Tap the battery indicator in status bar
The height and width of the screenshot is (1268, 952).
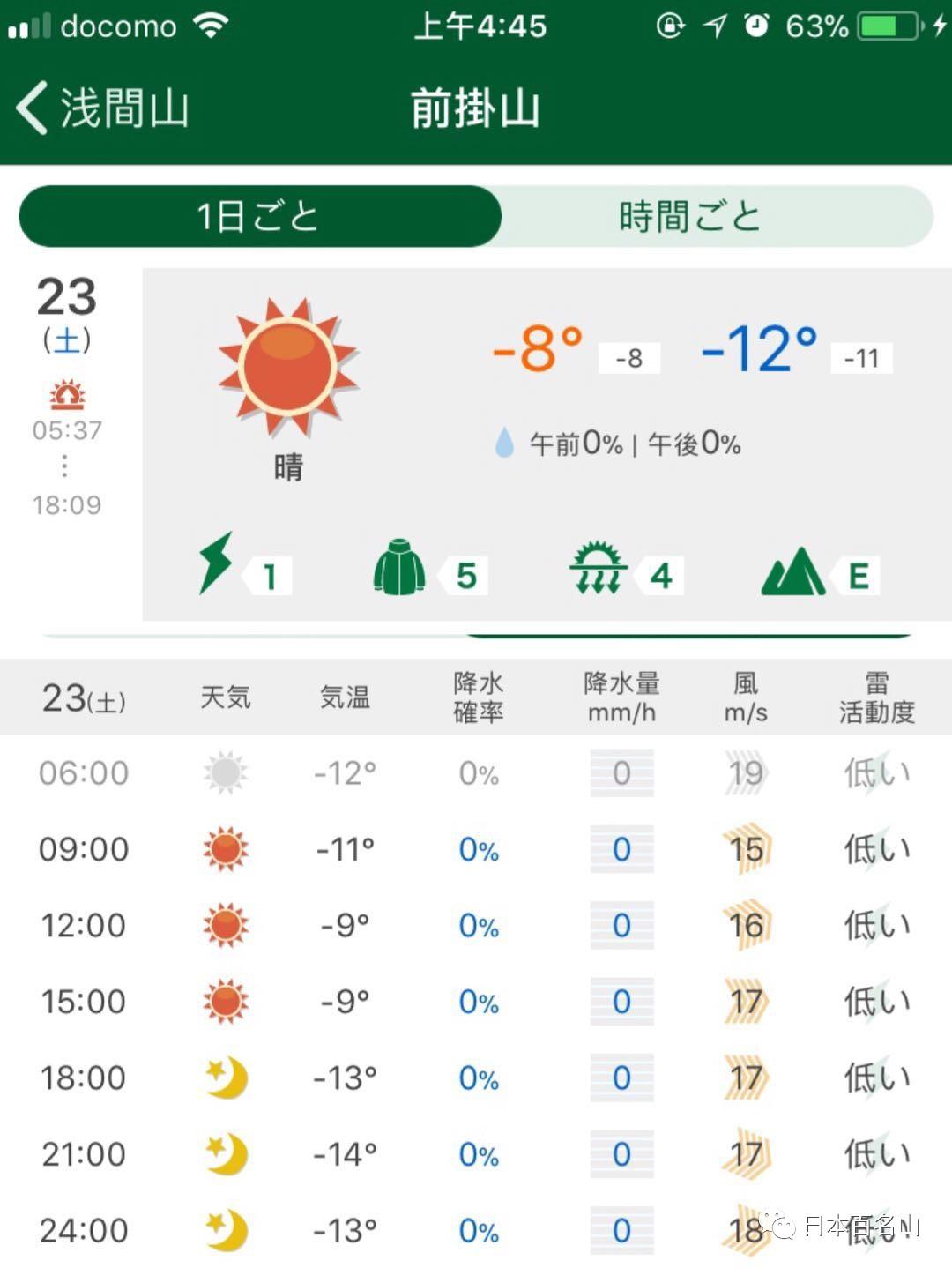click(889, 26)
